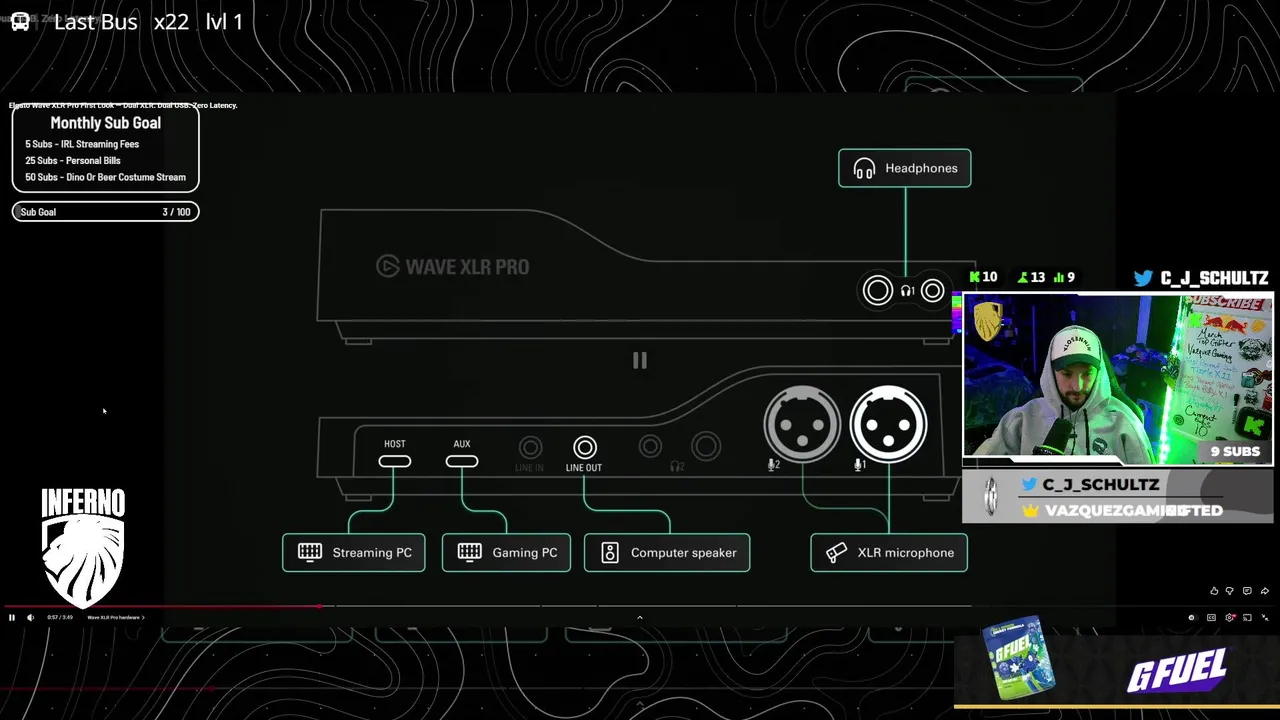Viewport: 1280px width, 720px height.
Task: Click the Inferno lion logo
Action: click(83, 548)
